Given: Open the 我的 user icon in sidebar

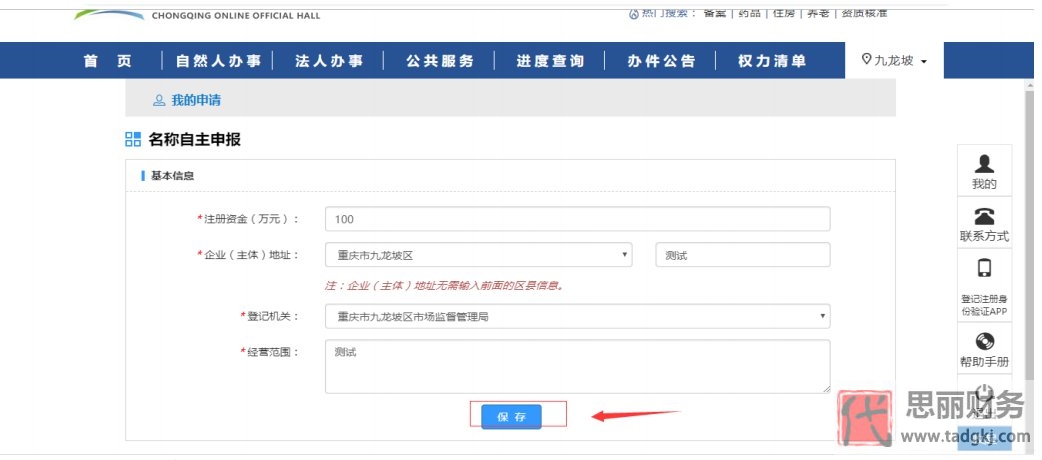Looking at the screenshot, I should pos(984,165).
